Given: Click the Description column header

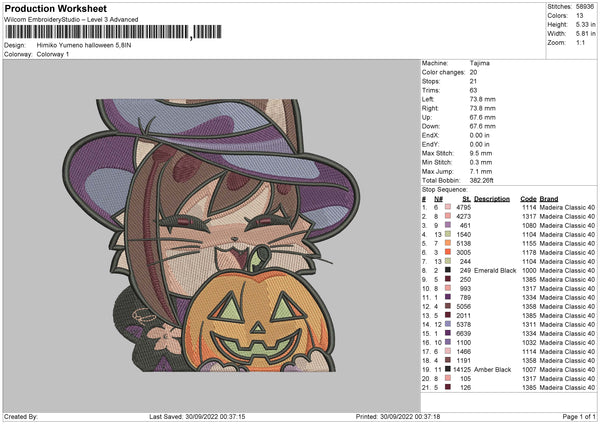Looking at the screenshot, I should point(491,198).
